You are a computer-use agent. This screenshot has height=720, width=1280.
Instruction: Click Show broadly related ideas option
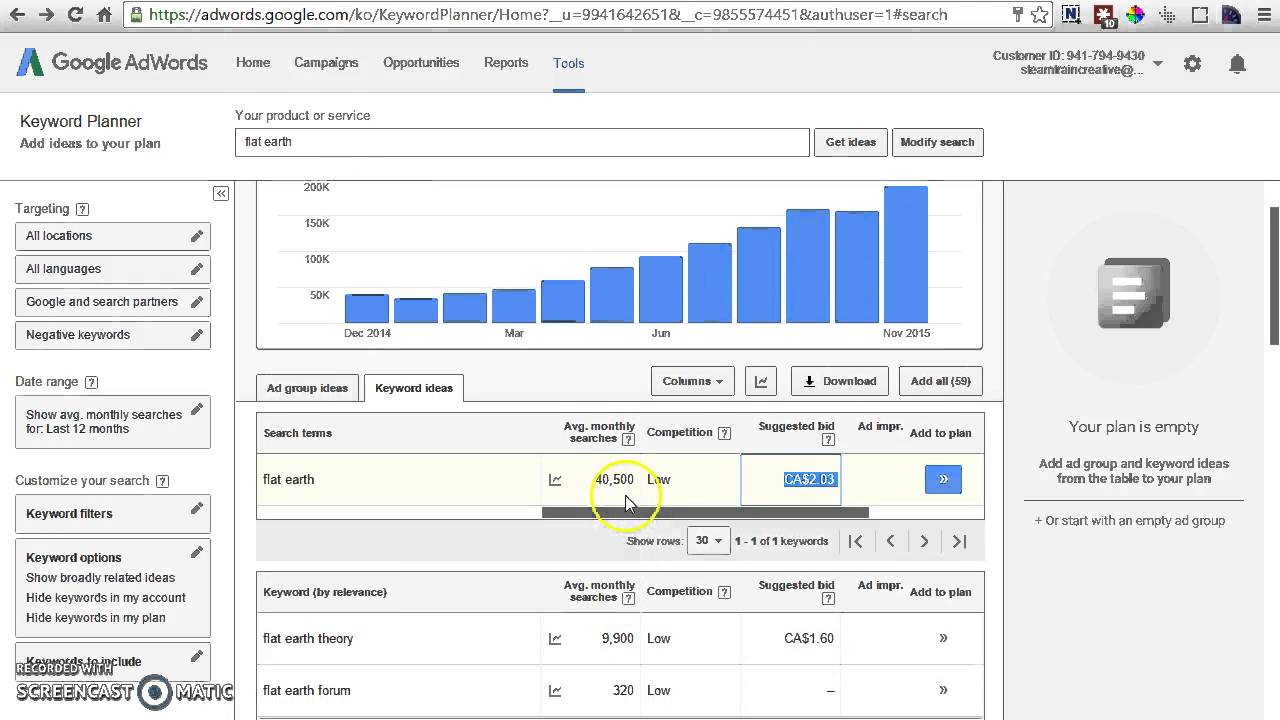100,578
